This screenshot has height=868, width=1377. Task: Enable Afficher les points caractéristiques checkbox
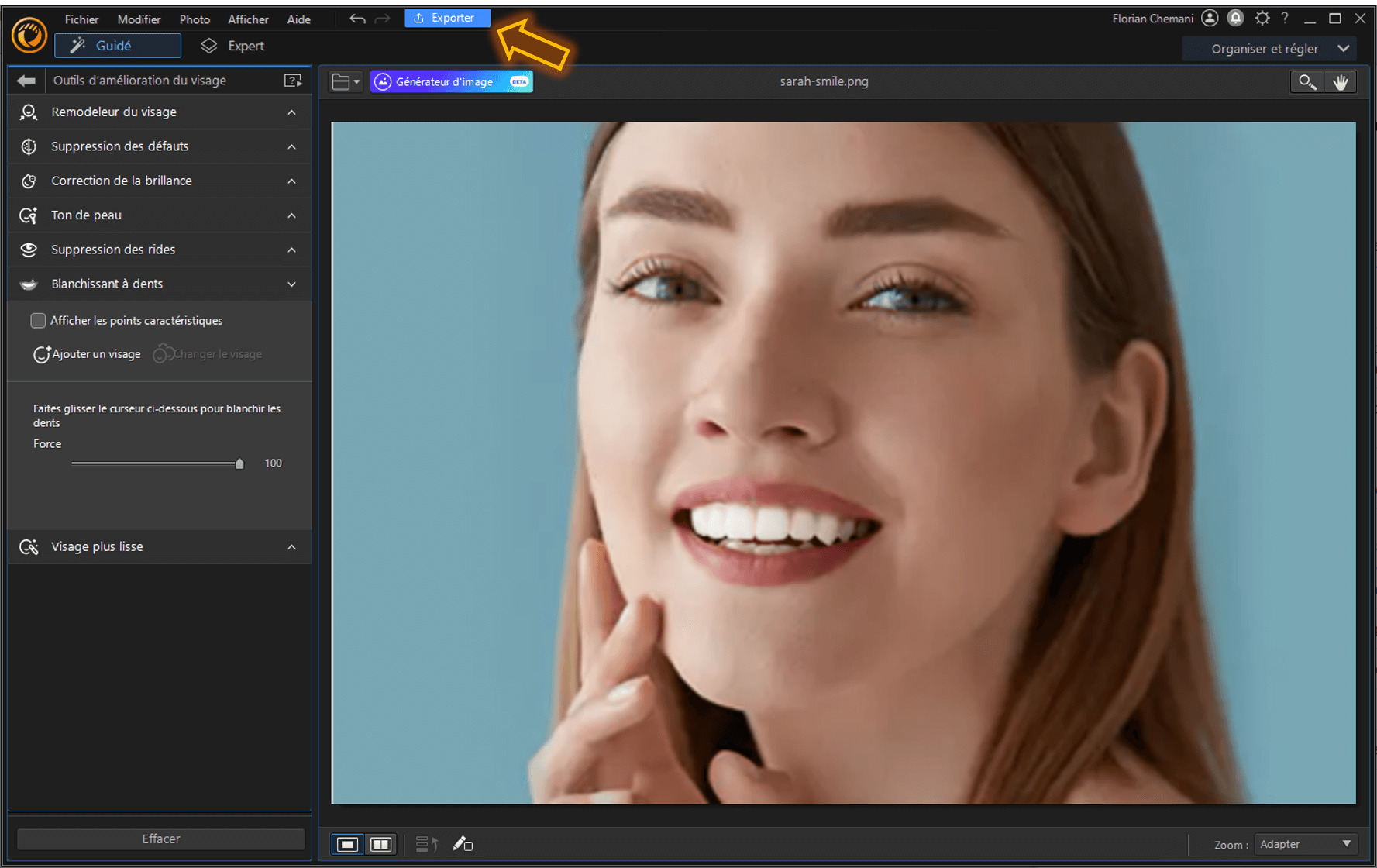(38, 320)
